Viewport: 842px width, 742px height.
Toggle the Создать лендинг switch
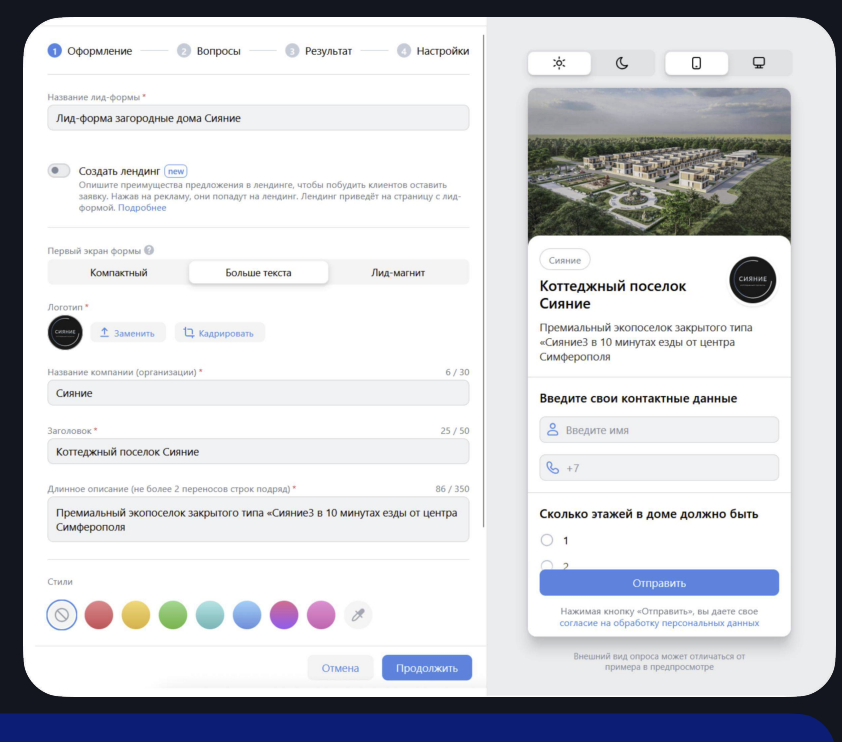click(x=59, y=171)
